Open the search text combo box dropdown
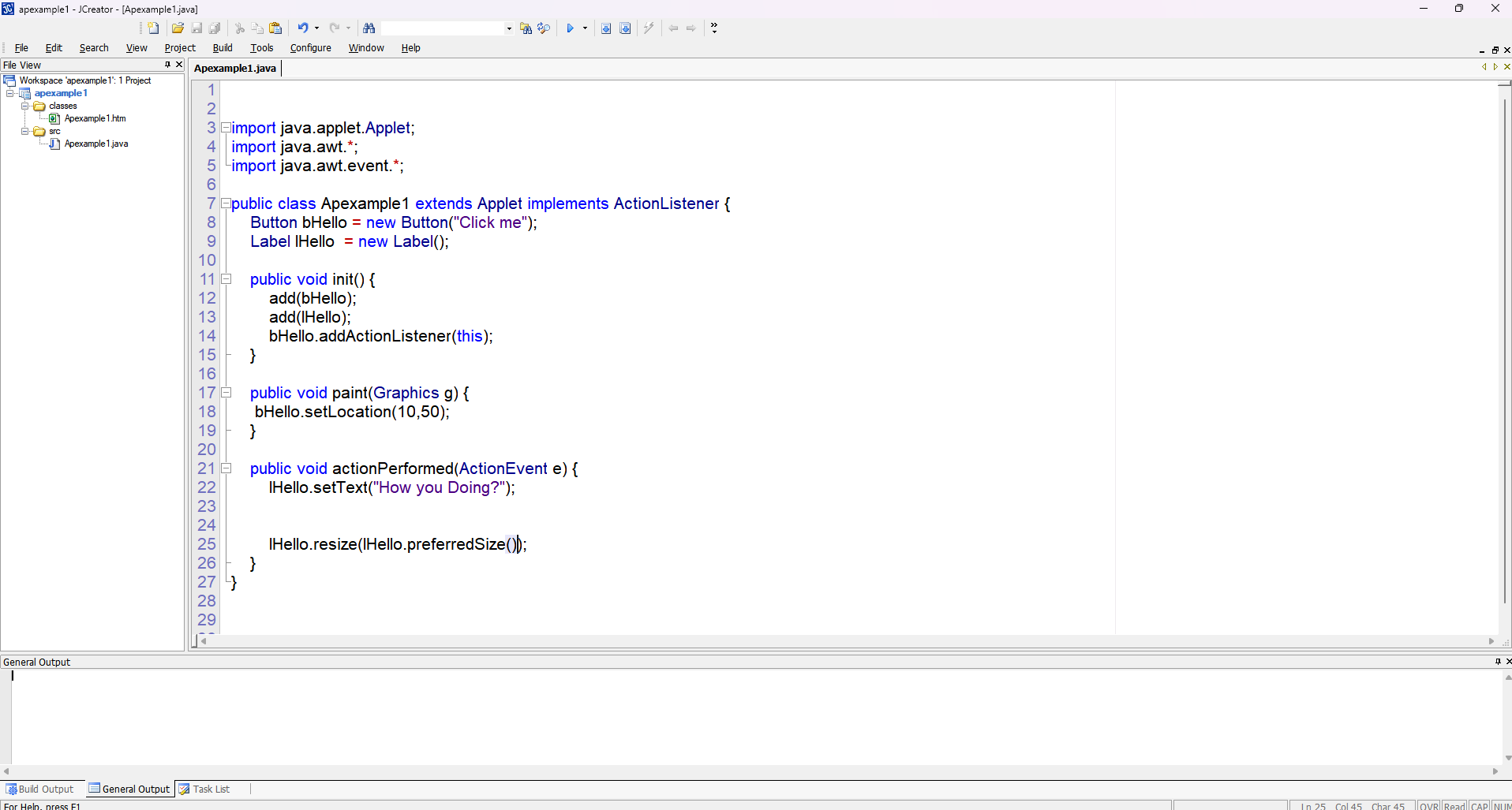Screen dimensions: 1512x810 509,28
